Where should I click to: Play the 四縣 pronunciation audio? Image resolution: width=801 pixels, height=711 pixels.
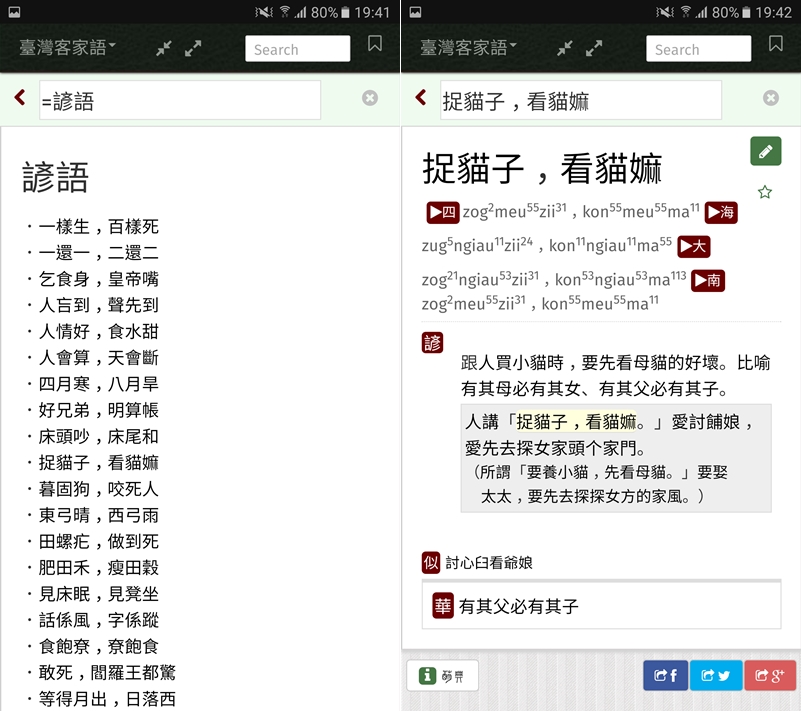point(441,212)
